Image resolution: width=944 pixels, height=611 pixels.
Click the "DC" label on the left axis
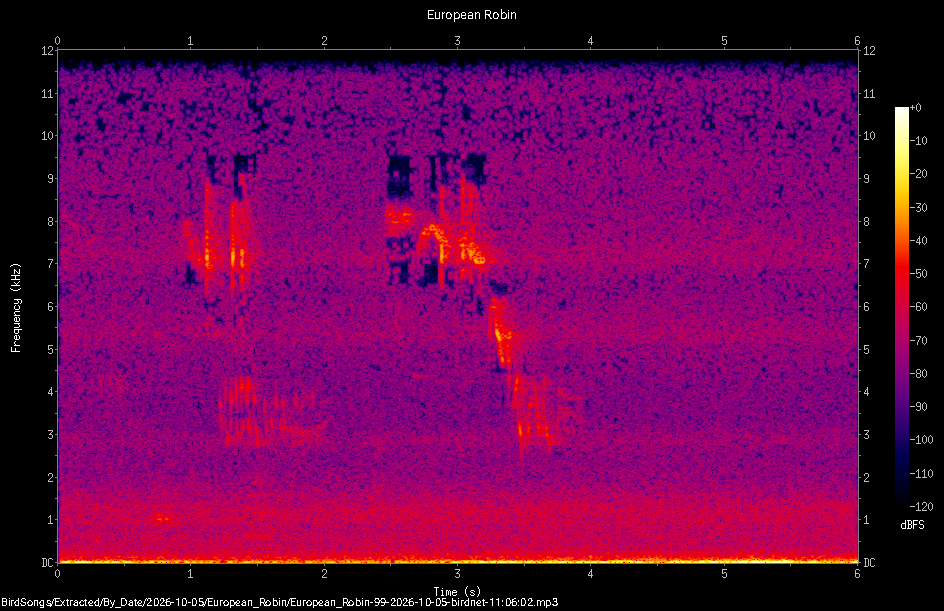(48, 562)
